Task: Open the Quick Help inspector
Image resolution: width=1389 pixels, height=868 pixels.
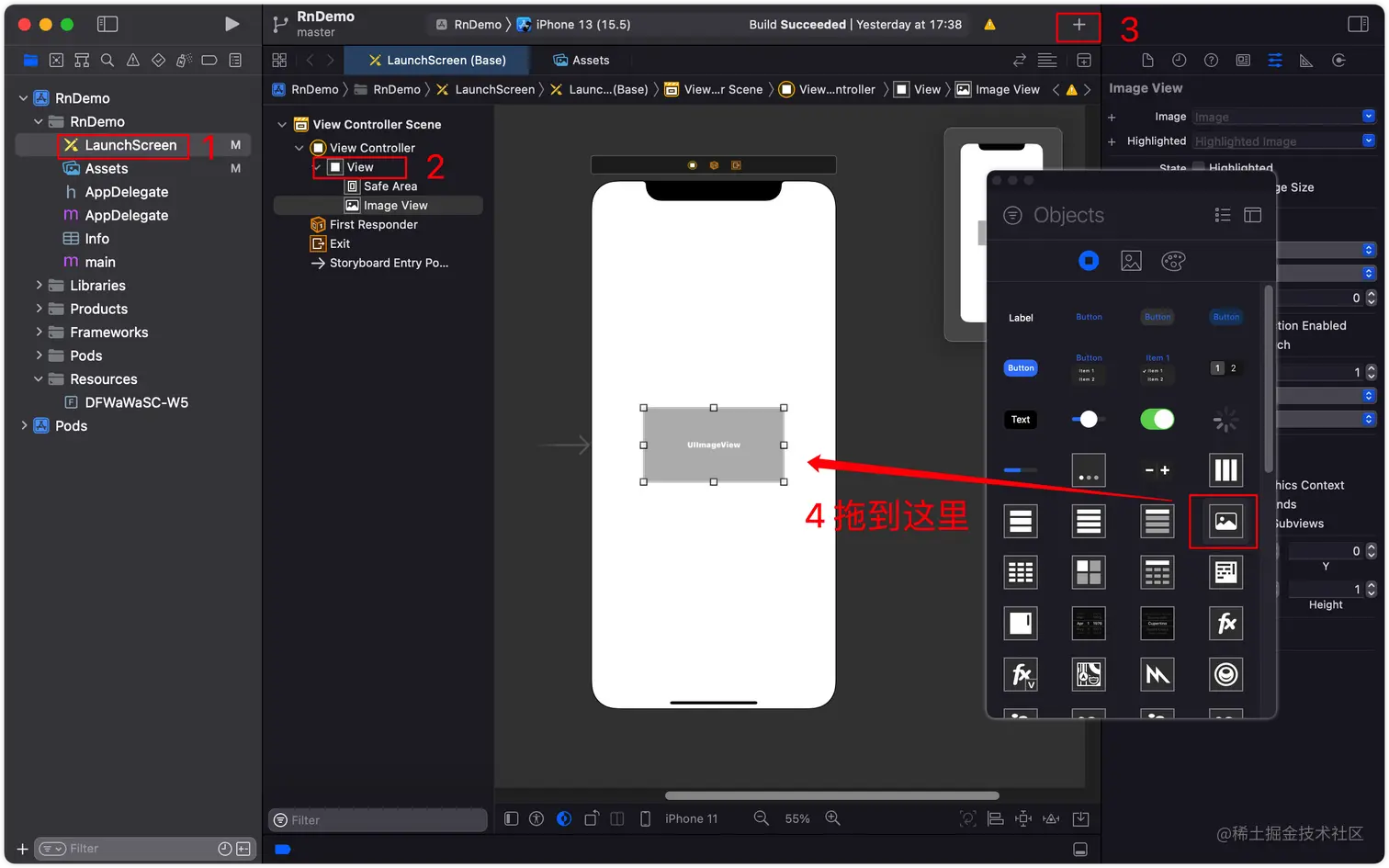Action: (1212, 61)
